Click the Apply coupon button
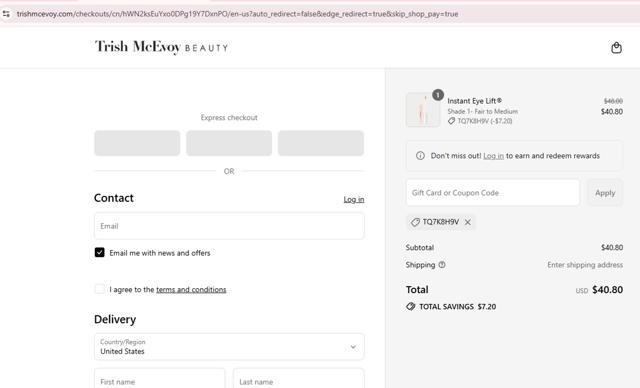Viewport: 640px width, 388px height. coord(605,193)
